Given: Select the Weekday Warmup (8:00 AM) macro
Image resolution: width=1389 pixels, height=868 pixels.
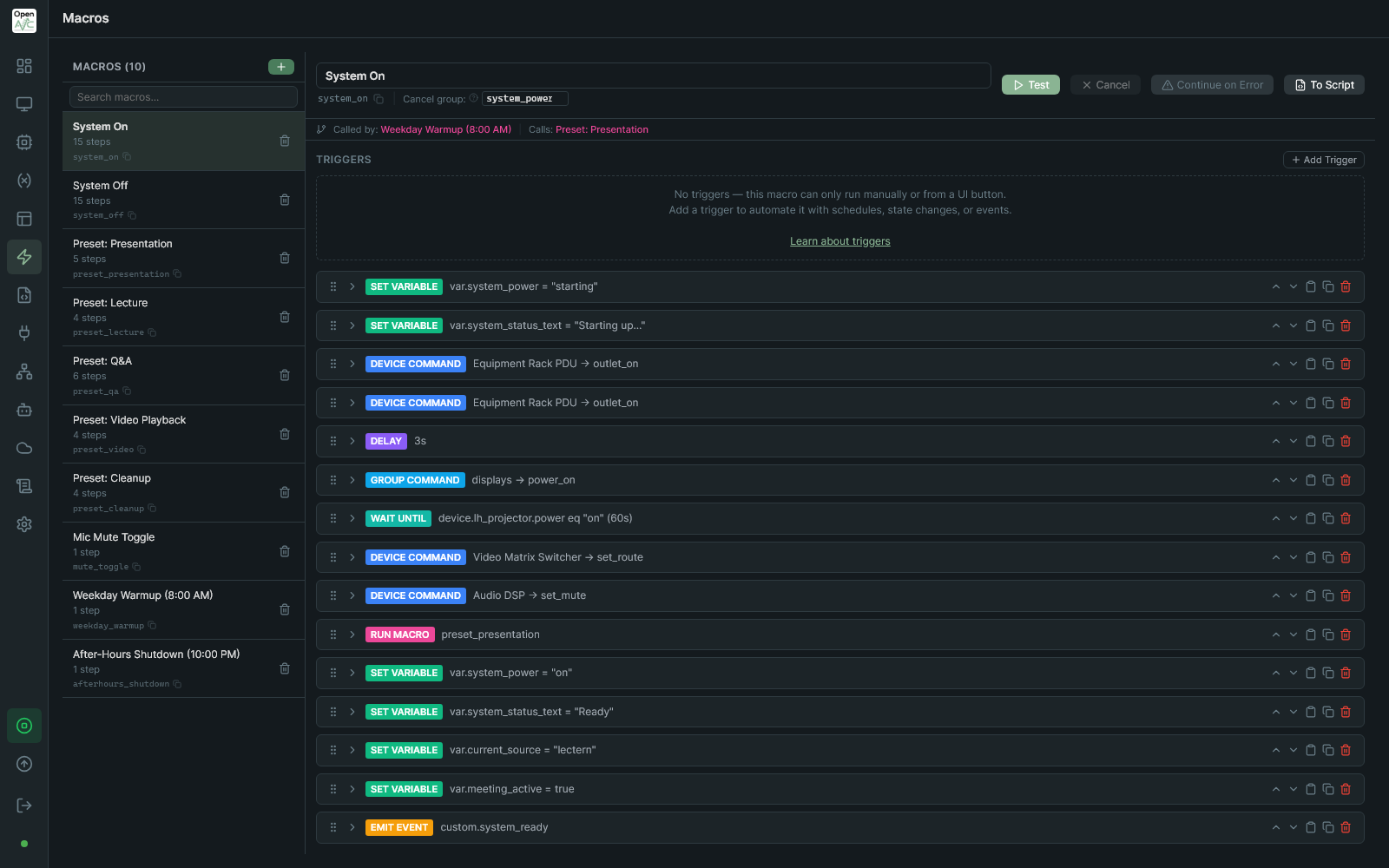Looking at the screenshot, I should pos(183,609).
